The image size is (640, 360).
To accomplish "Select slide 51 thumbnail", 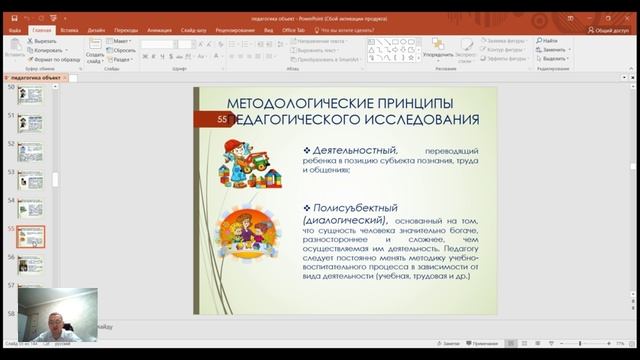I will point(30,124).
